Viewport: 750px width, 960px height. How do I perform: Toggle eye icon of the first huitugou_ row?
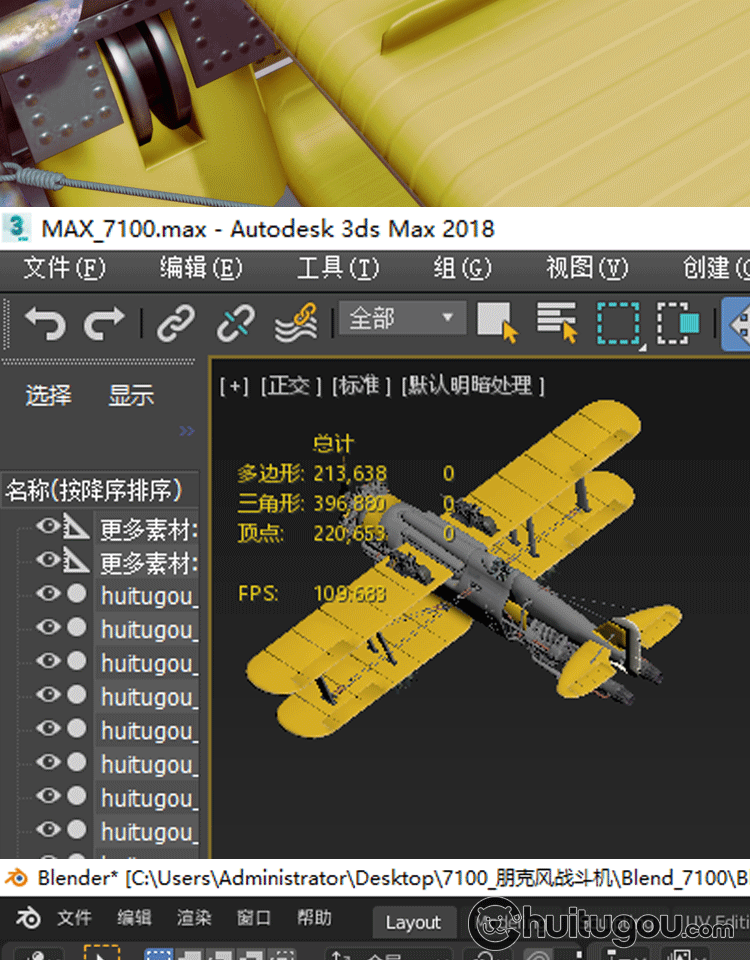pos(48,594)
